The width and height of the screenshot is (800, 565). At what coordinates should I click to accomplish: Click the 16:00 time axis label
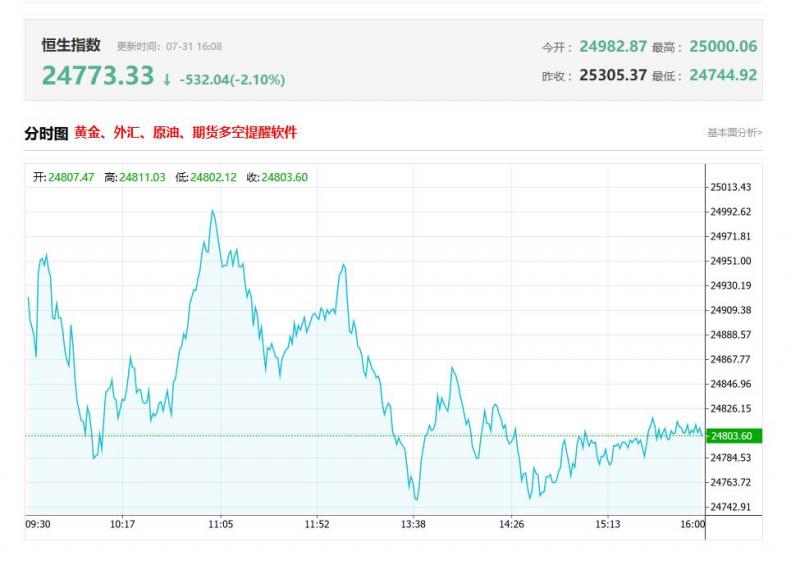point(692,524)
